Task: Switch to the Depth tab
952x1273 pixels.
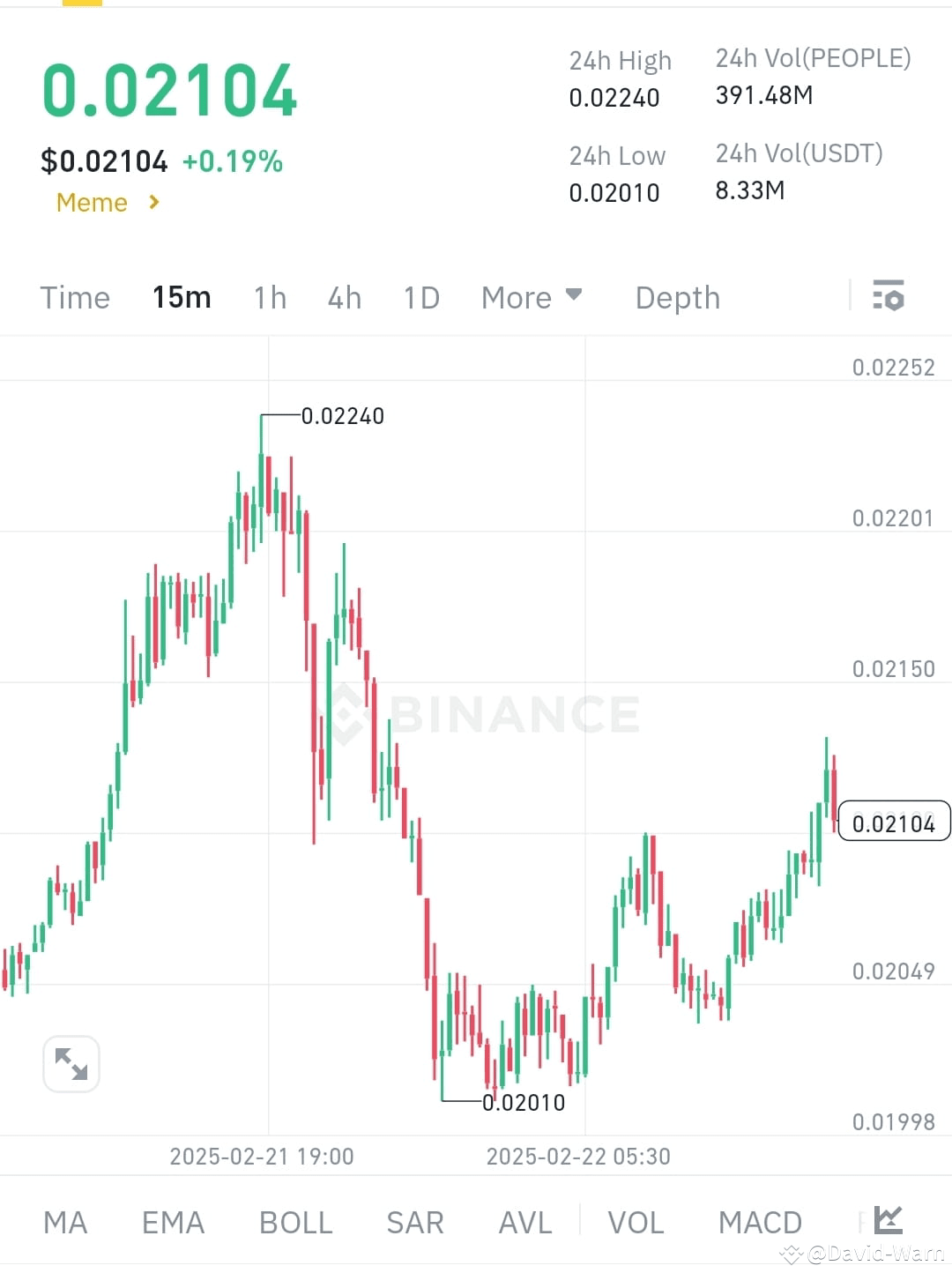Action: [x=677, y=297]
